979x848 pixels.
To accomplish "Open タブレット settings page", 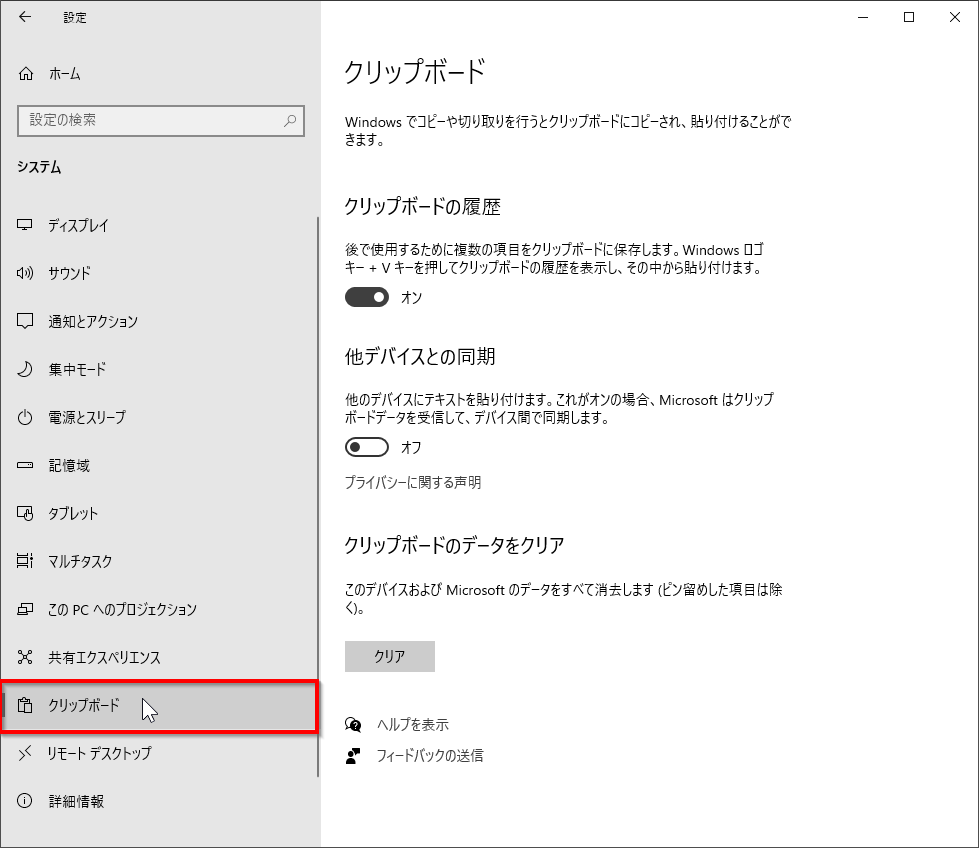I will pyautogui.click(x=159, y=513).
